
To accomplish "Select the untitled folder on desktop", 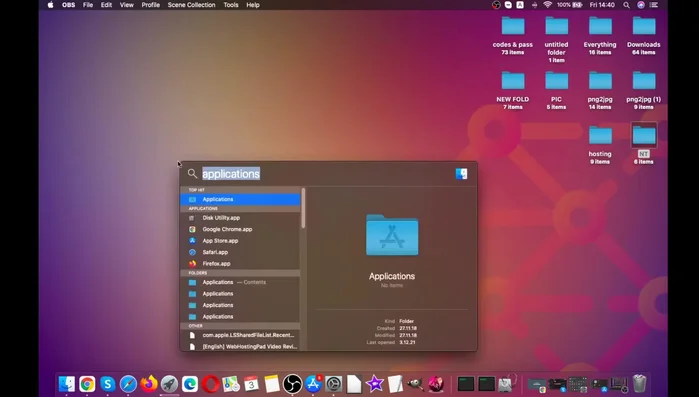I will click(556, 39).
